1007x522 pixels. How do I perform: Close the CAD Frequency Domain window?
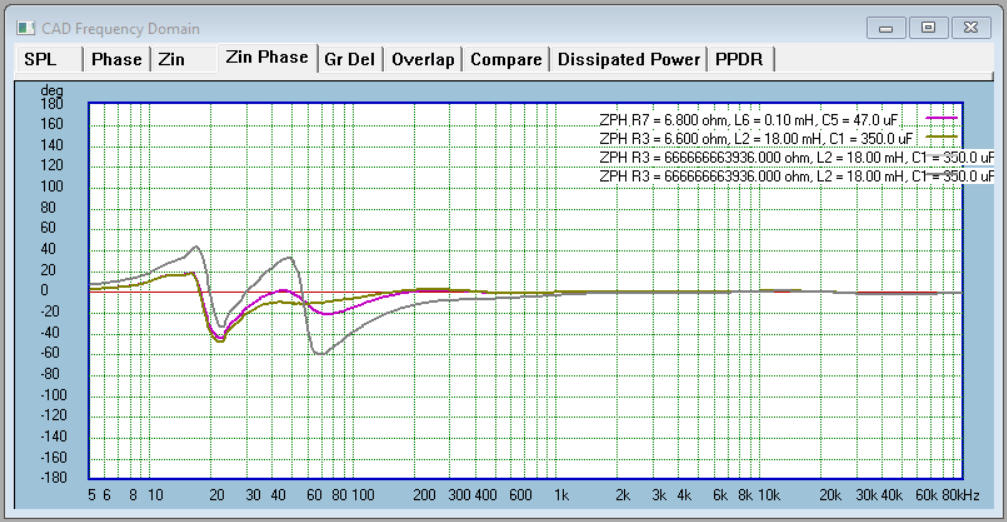(x=970, y=28)
